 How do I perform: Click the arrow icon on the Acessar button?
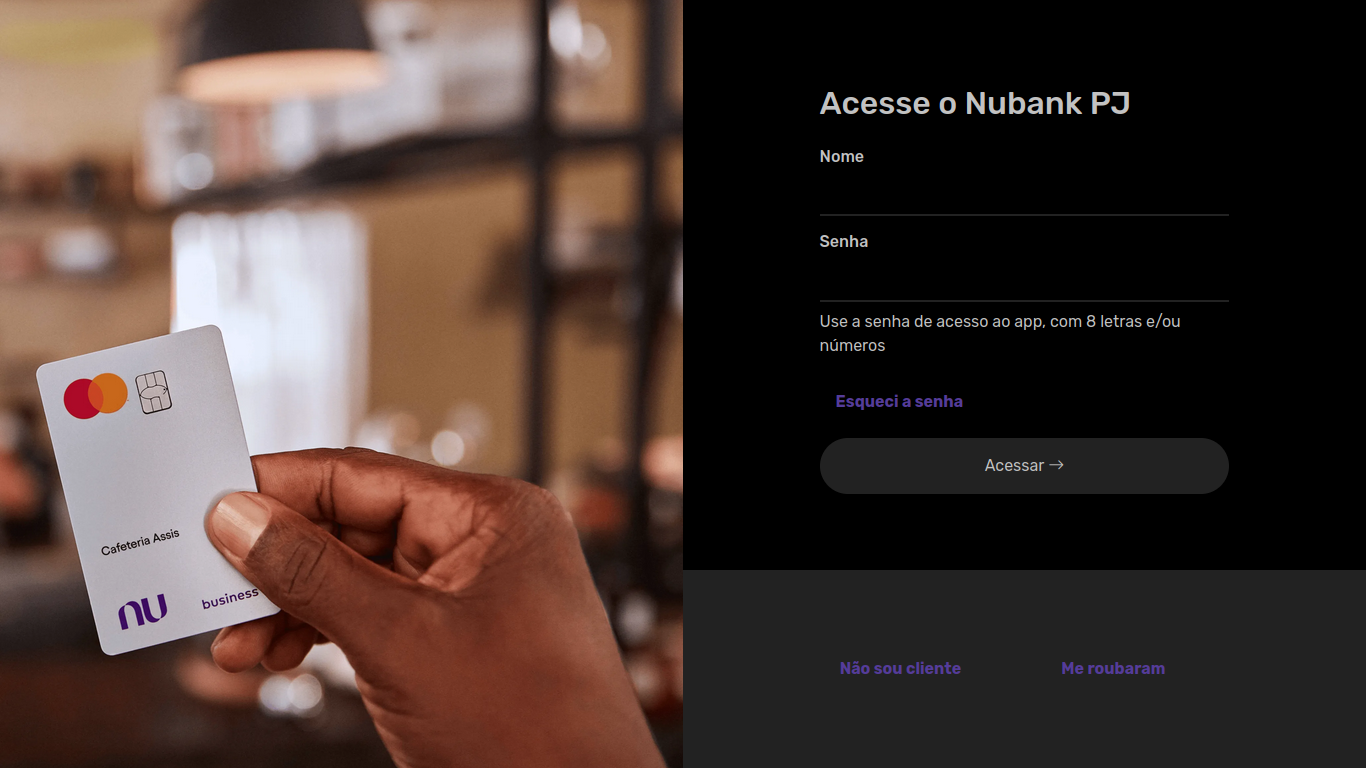point(1056,465)
